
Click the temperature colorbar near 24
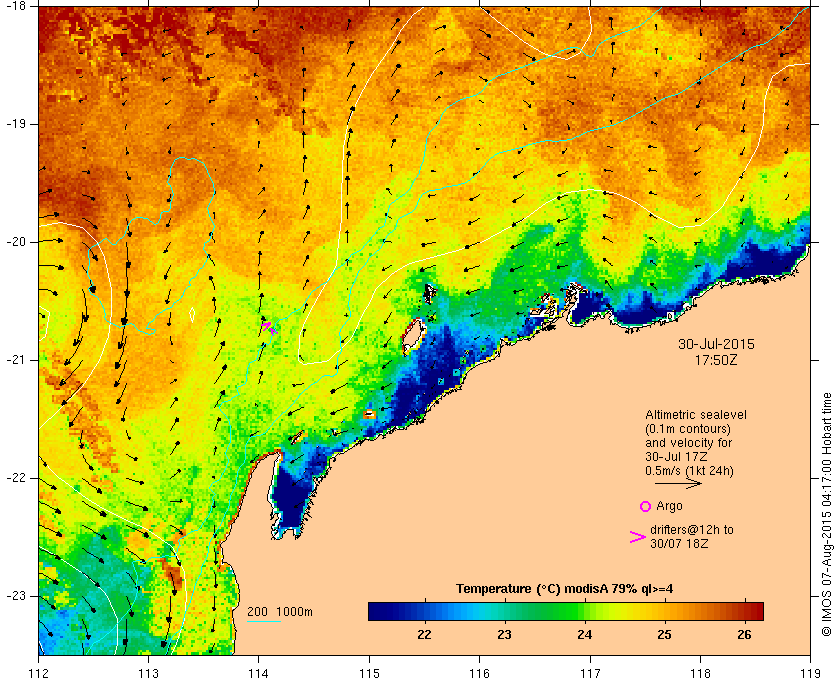point(584,611)
